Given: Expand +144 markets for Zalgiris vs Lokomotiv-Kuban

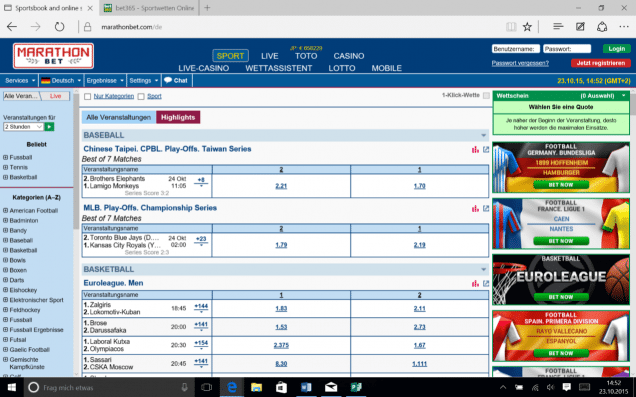Looking at the screenshot, I should click(x=201, y=308).
